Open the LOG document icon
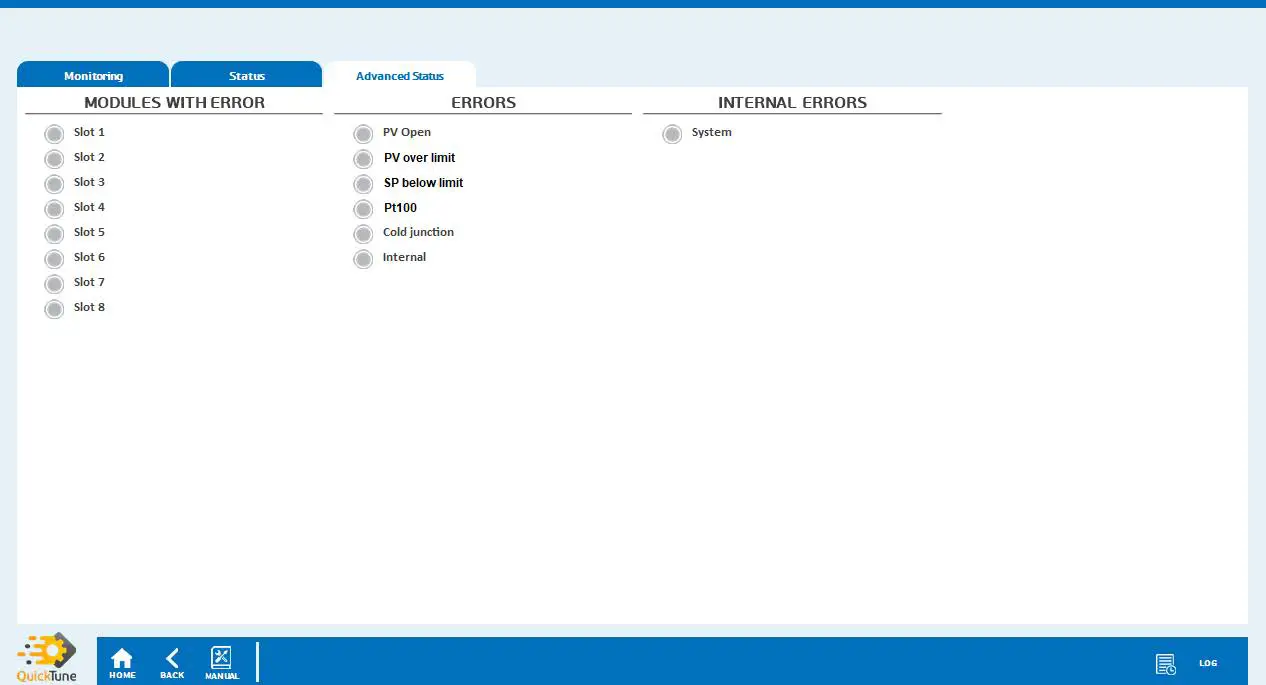Viewport: 1266px width, 685px height. point(1165,663)
